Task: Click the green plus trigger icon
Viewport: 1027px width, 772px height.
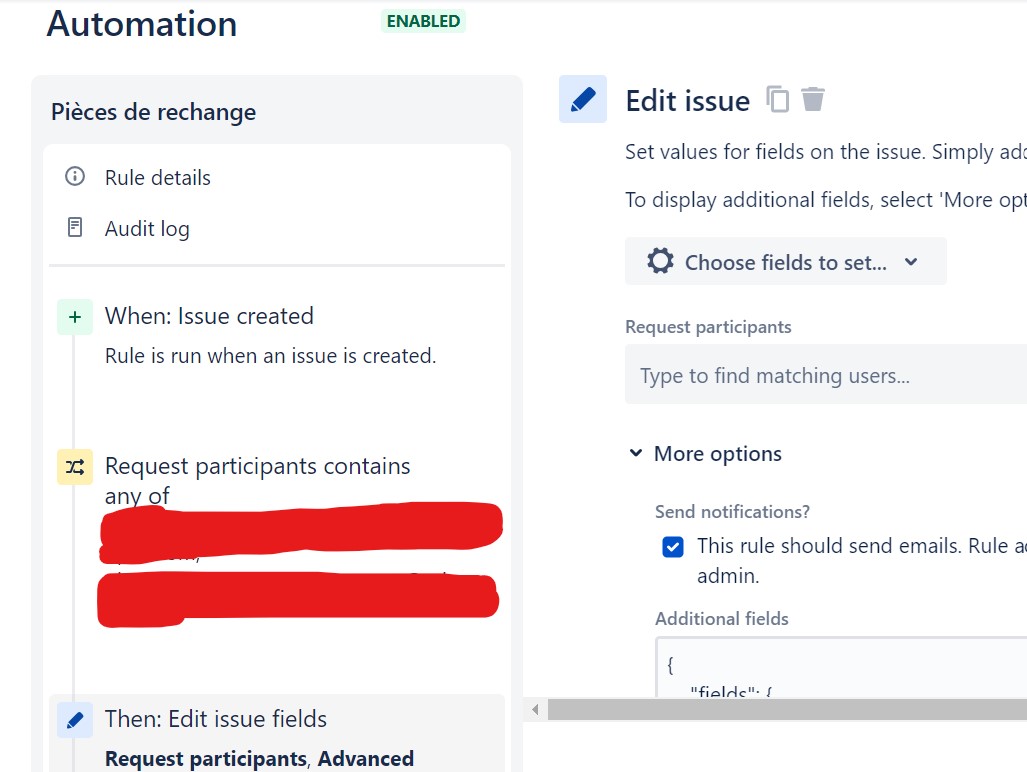Action: tap(75, 316)
